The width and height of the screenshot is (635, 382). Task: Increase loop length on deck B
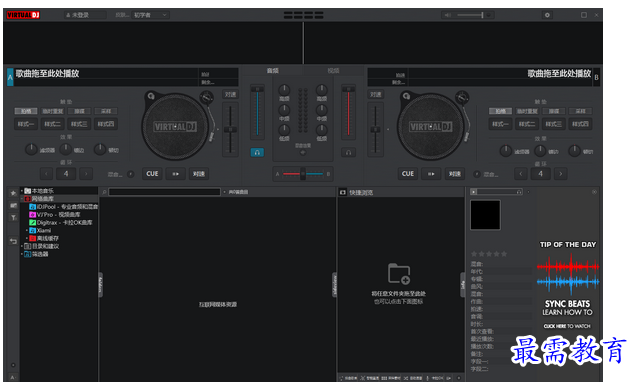[x=560, y=174]
